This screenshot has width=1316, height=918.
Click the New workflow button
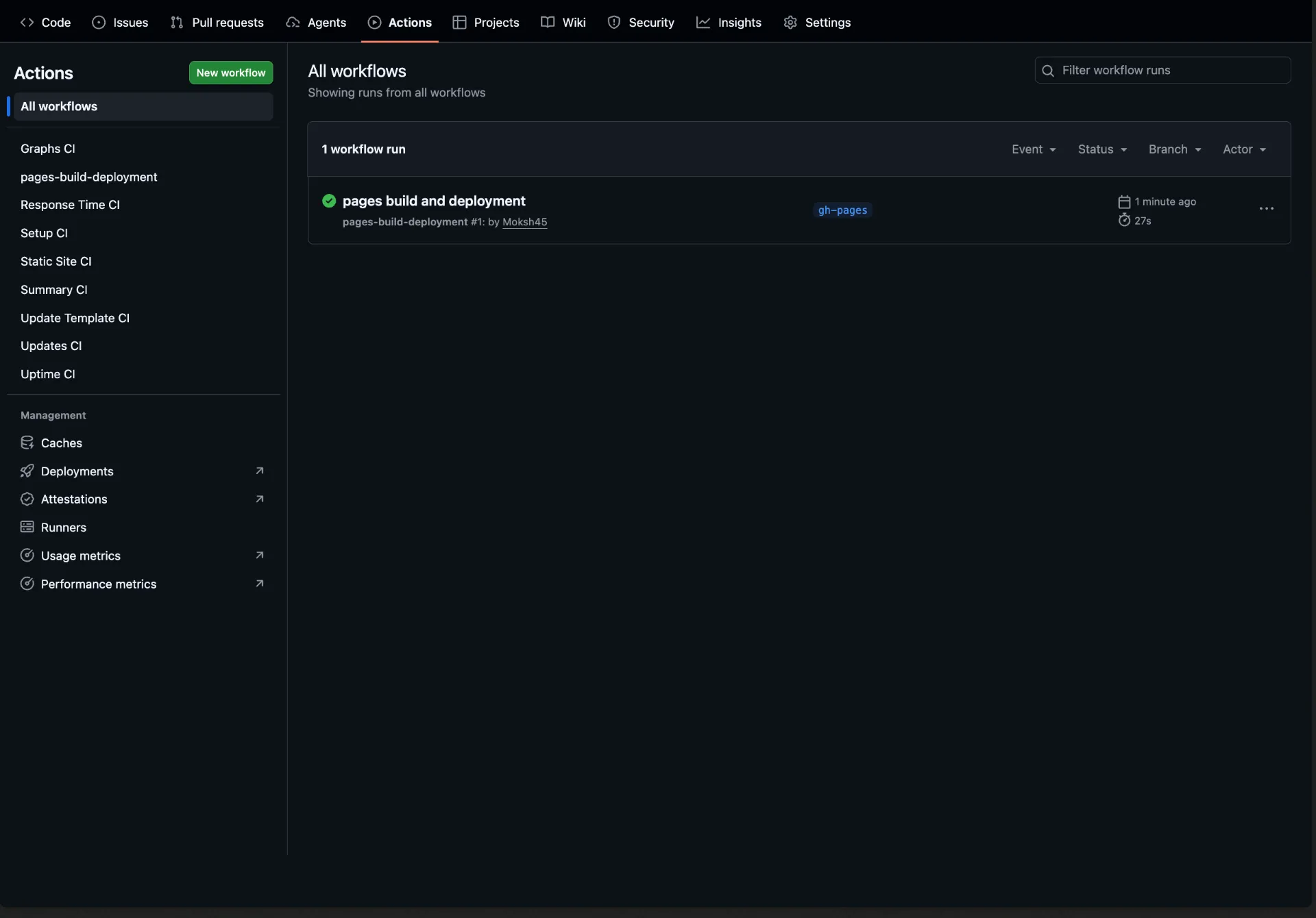click(x=230, y=73)
